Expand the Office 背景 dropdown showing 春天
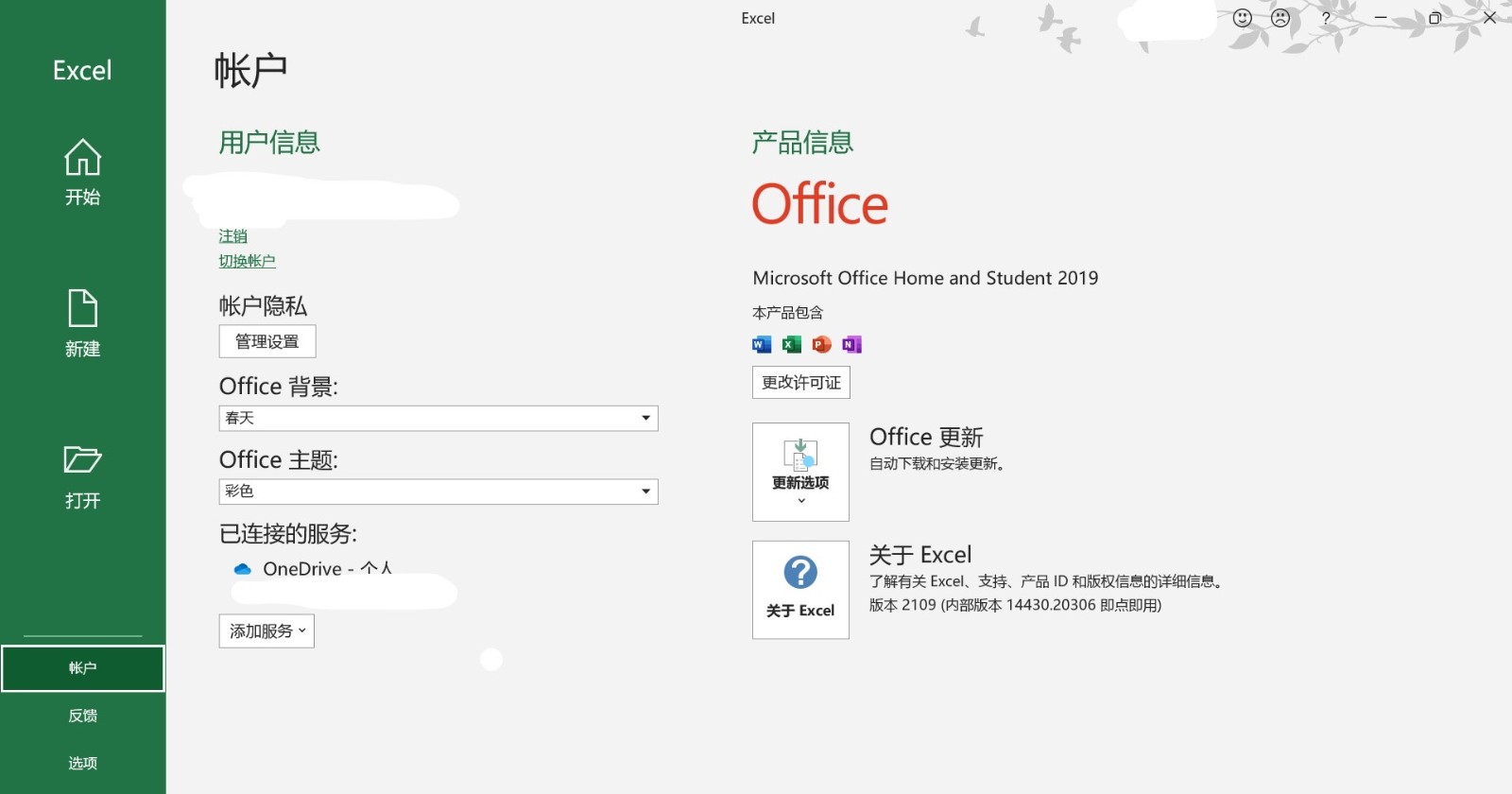Image resolution: width=1512 pixels, height=794 pixels. click(438, 418)
